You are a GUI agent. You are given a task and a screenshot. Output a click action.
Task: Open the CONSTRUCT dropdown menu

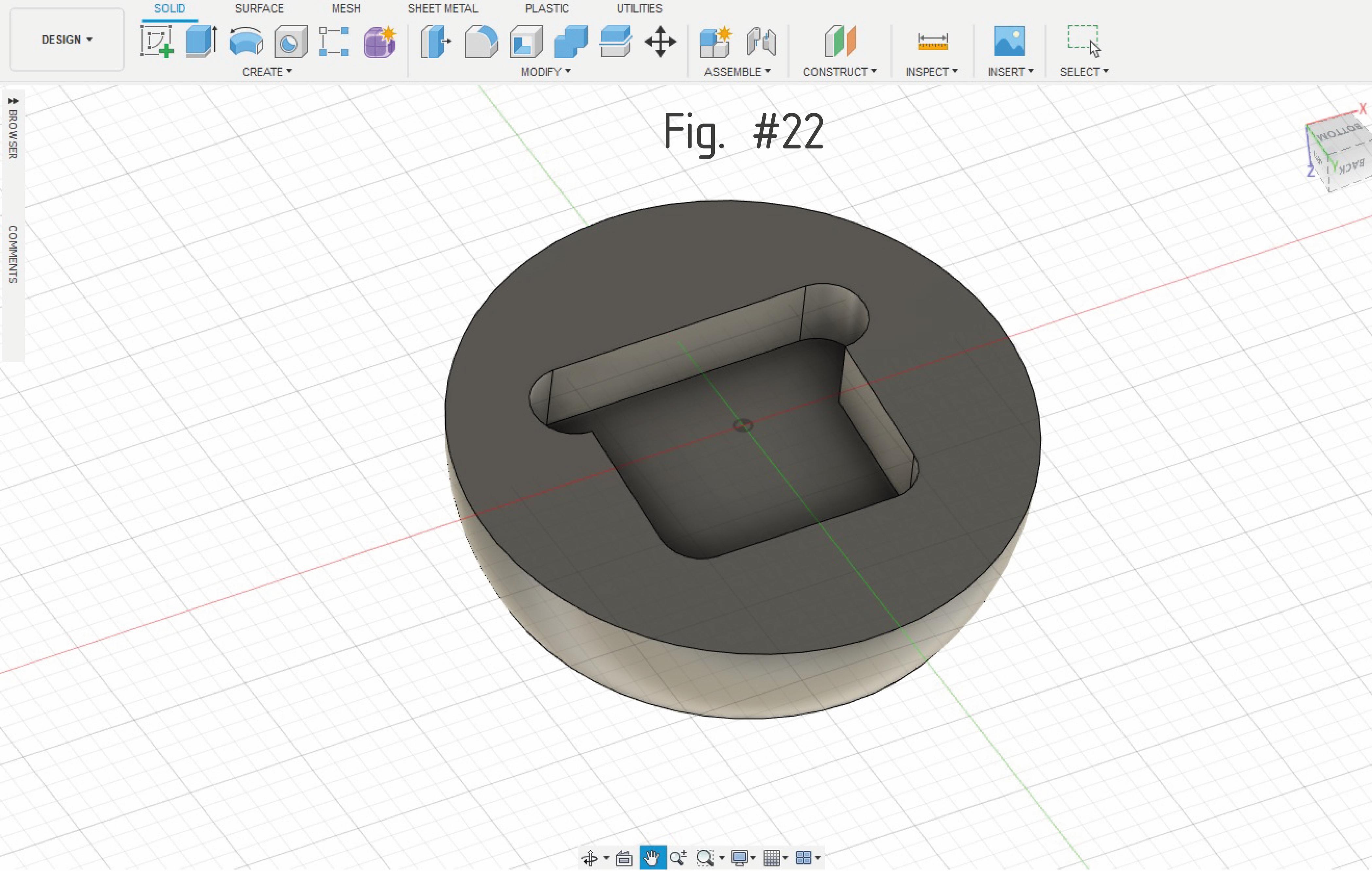click(x=839, y=72)
